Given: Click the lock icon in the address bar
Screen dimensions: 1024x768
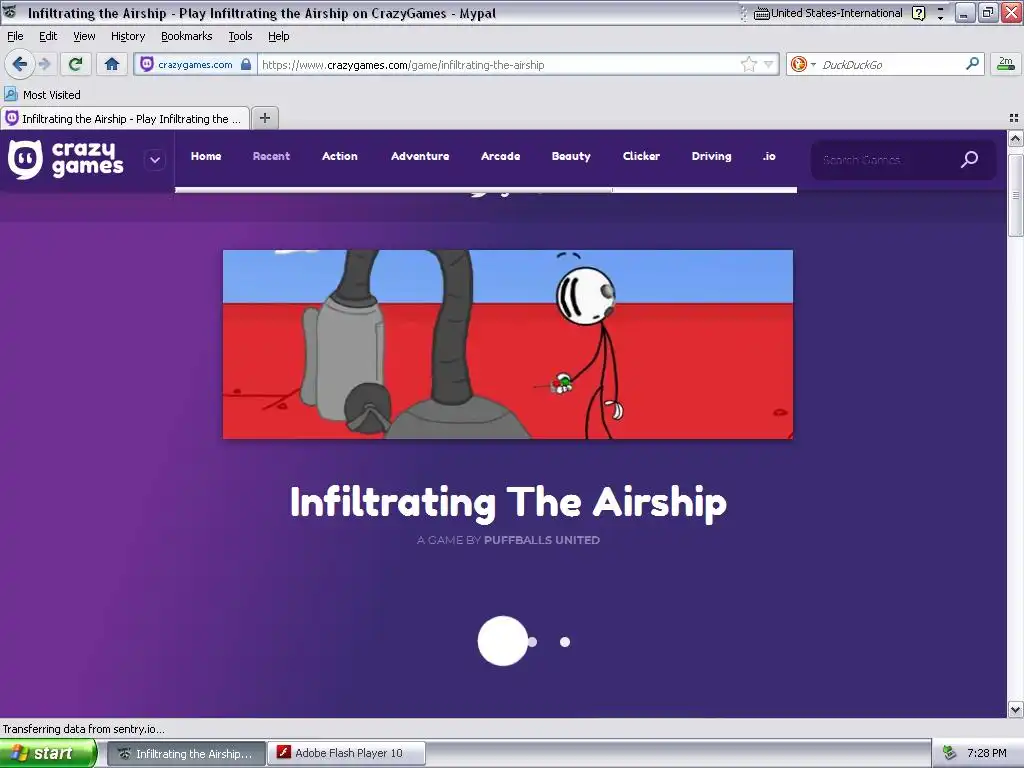Looking at the screenshot, I should (x=246, y=64).
